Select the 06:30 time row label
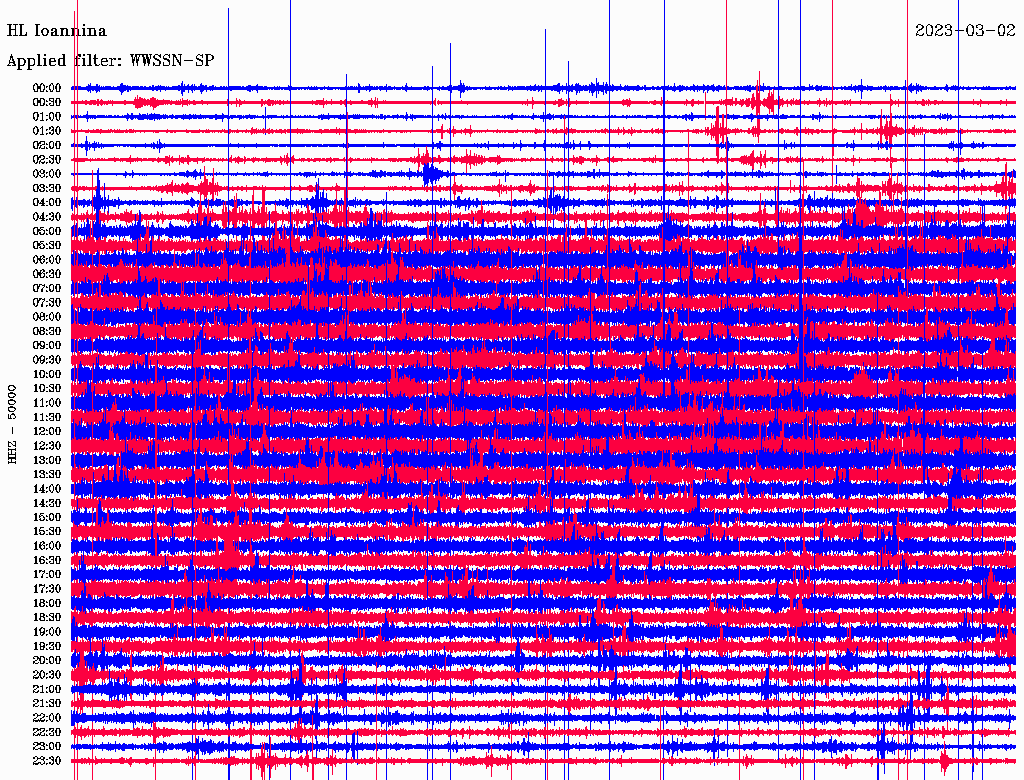Viewport: 1024px width, 780px height. (x=47, y=274)
